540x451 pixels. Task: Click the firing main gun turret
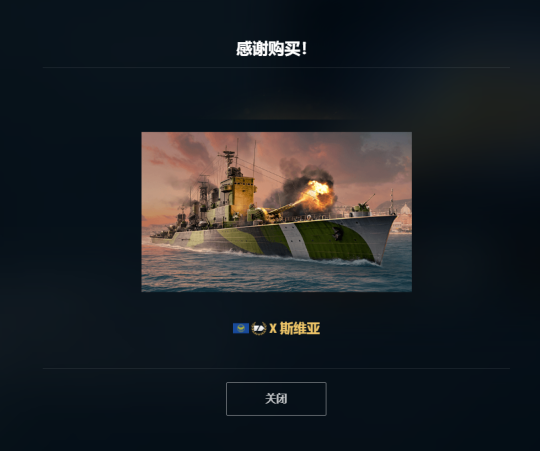(x=265, y=213)
